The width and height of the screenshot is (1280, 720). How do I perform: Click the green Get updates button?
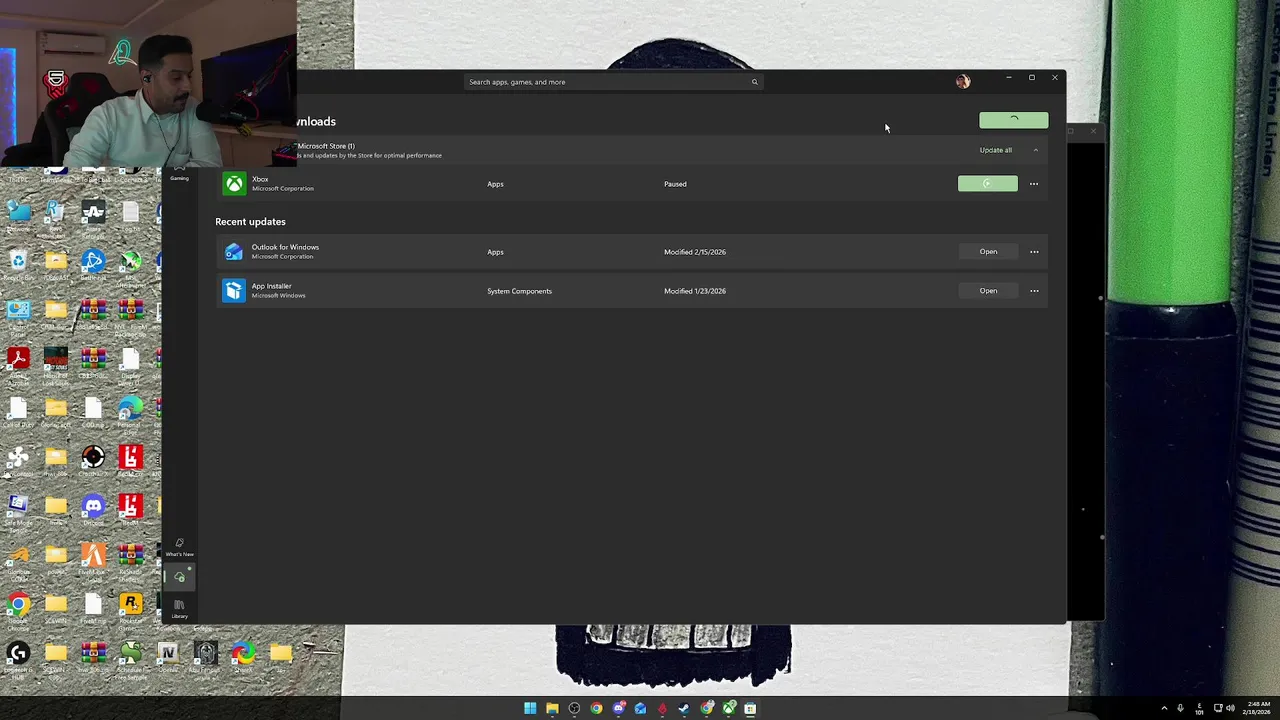[1014, 120]
